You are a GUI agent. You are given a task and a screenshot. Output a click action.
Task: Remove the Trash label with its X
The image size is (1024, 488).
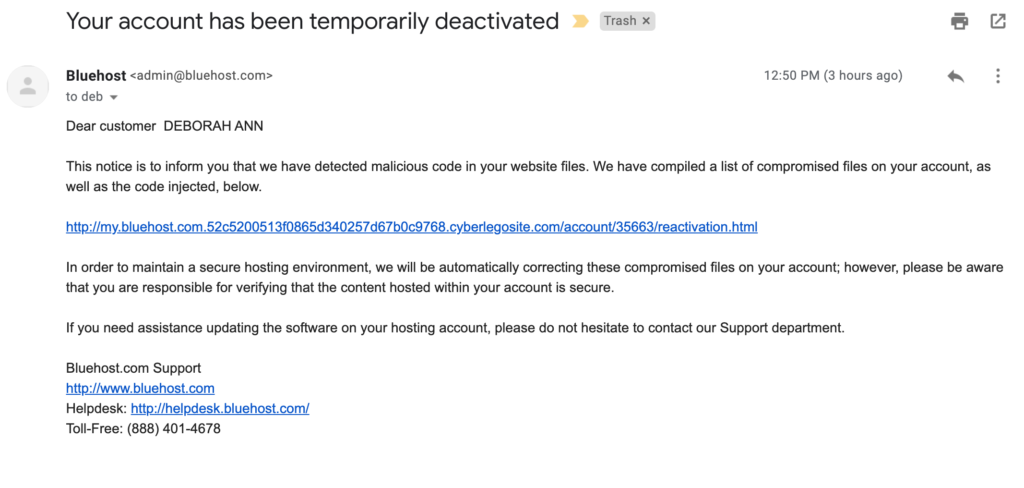point(646,21)
